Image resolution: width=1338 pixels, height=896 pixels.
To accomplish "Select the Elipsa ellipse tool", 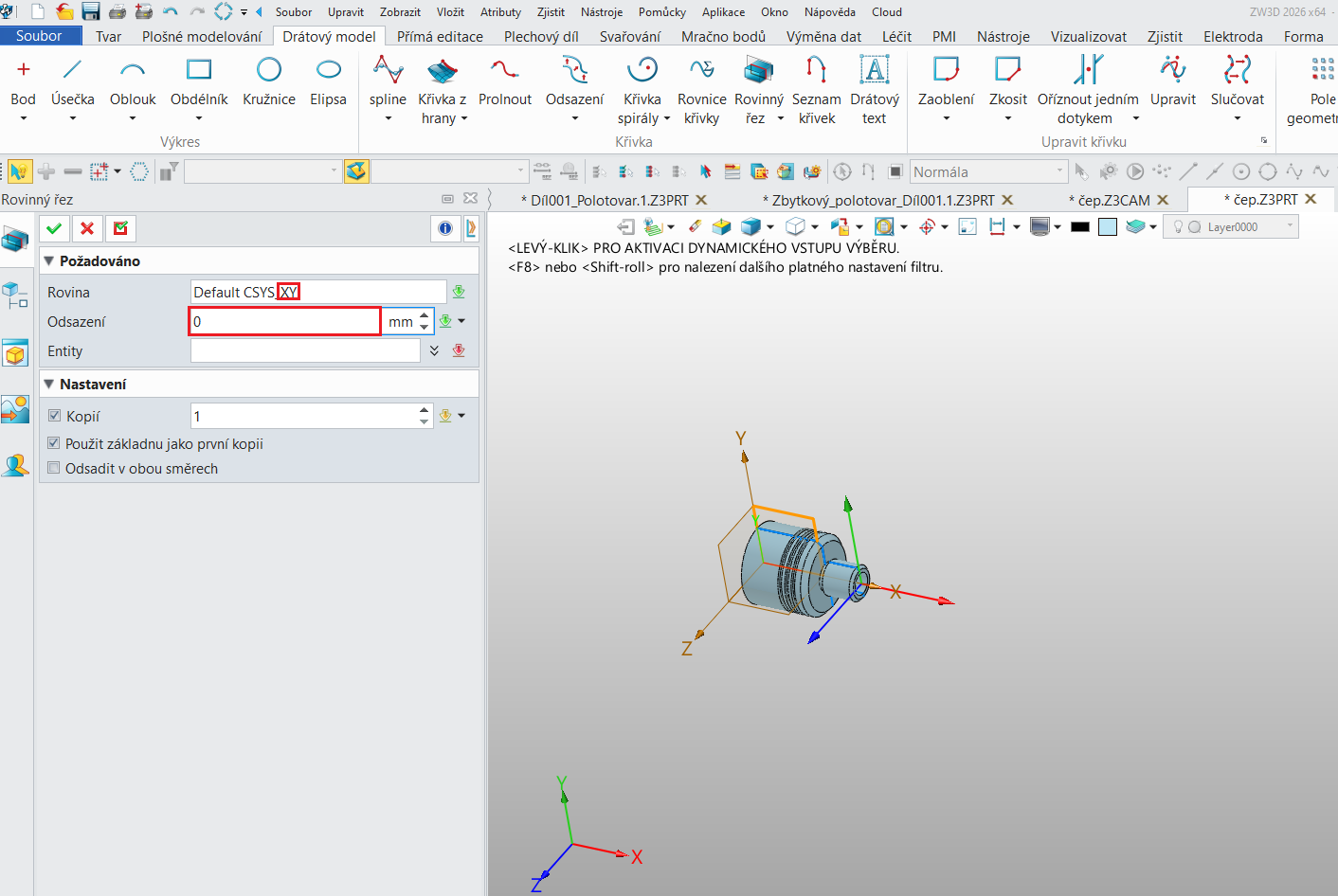I will pyautogui.click(x=328, y=81).
